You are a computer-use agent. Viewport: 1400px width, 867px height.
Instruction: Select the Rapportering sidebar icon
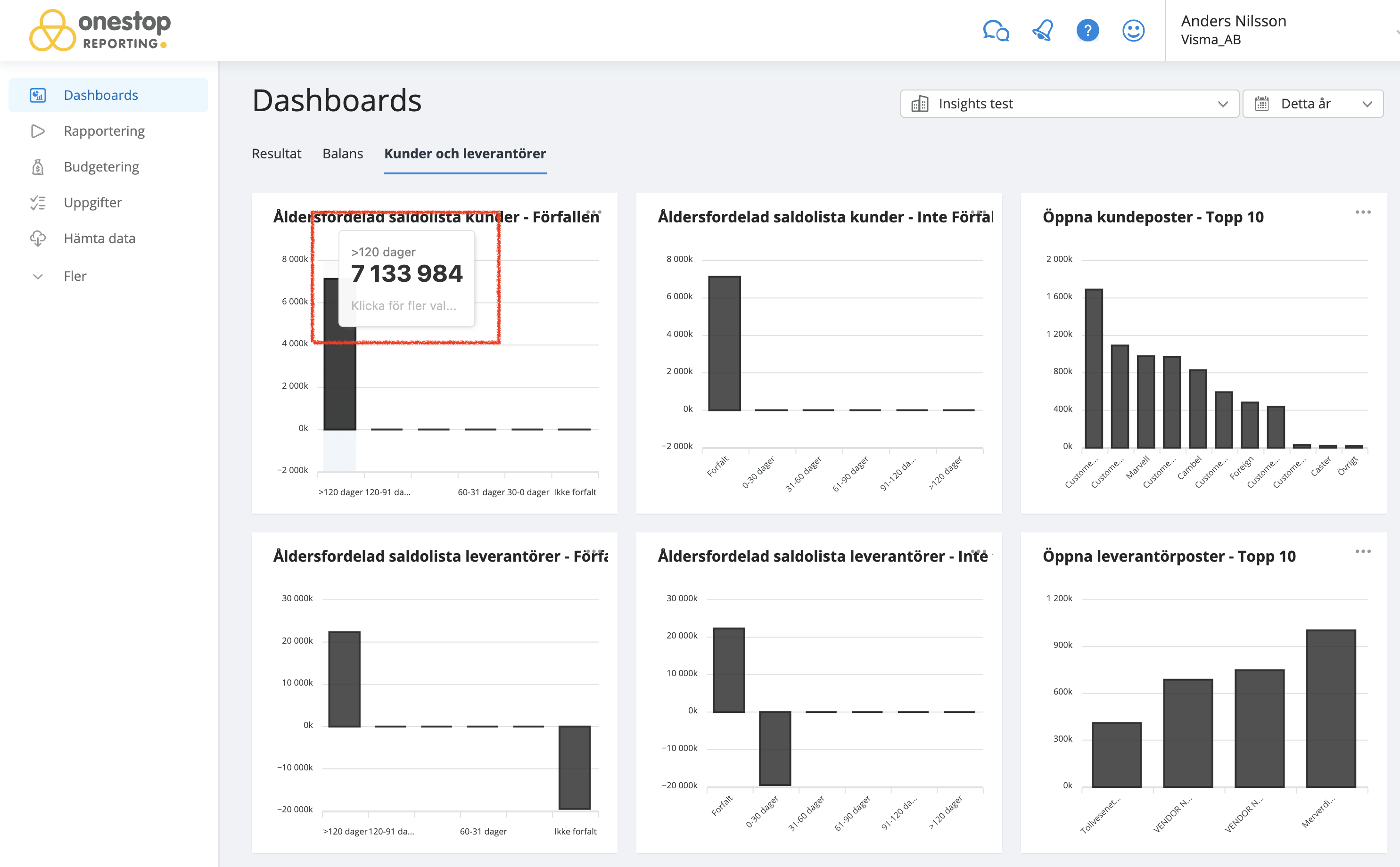pos(38,131)
